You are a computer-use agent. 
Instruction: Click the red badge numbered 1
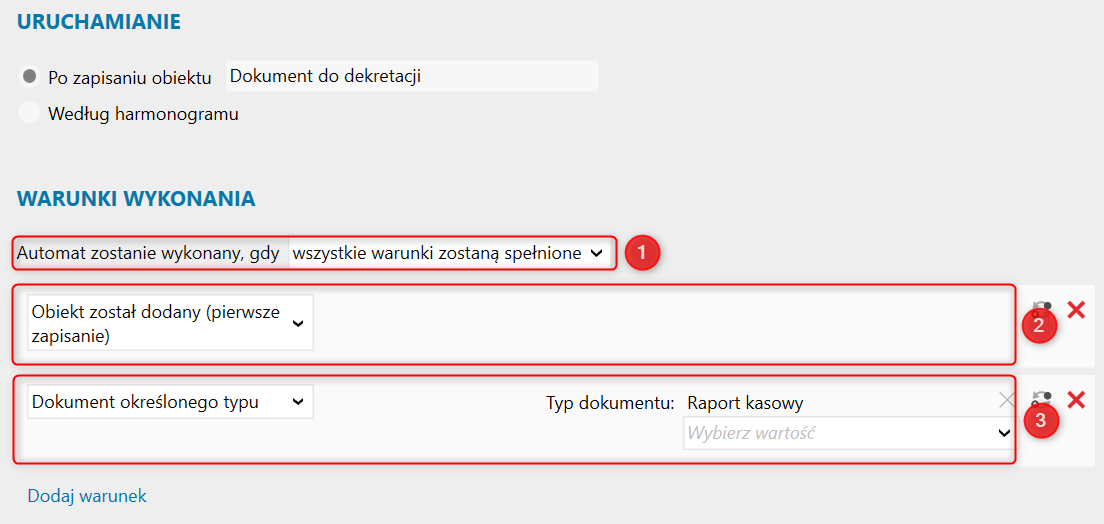tap(642, 253)
